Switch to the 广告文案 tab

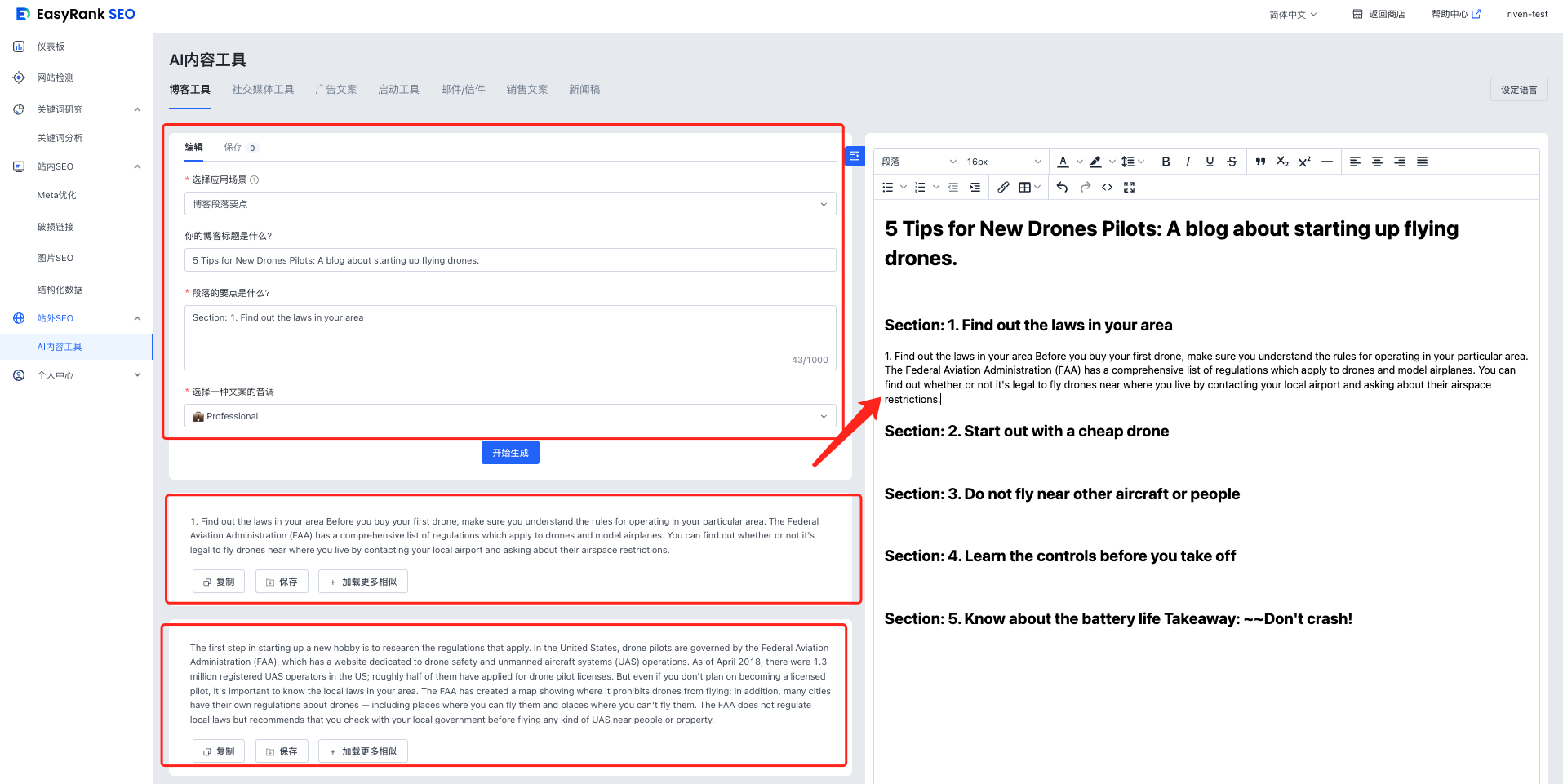(336, 90)
